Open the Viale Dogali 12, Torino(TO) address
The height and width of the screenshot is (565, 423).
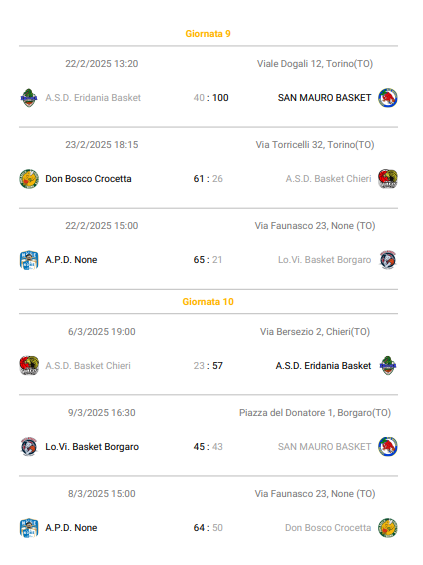315,64
